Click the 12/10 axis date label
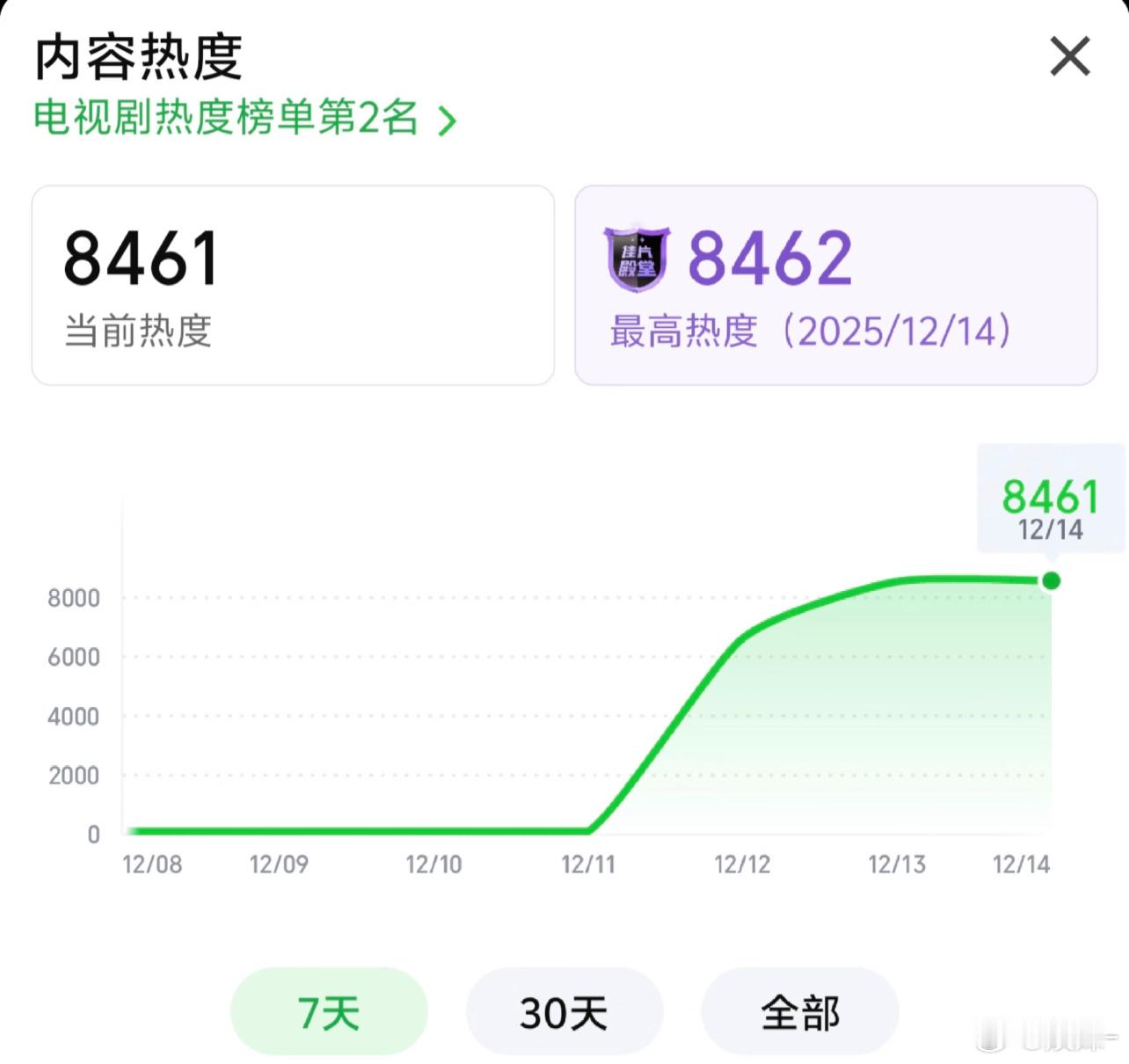Image resolution: width=1129 pixels, height=1064 pixels. coord(433,864)
